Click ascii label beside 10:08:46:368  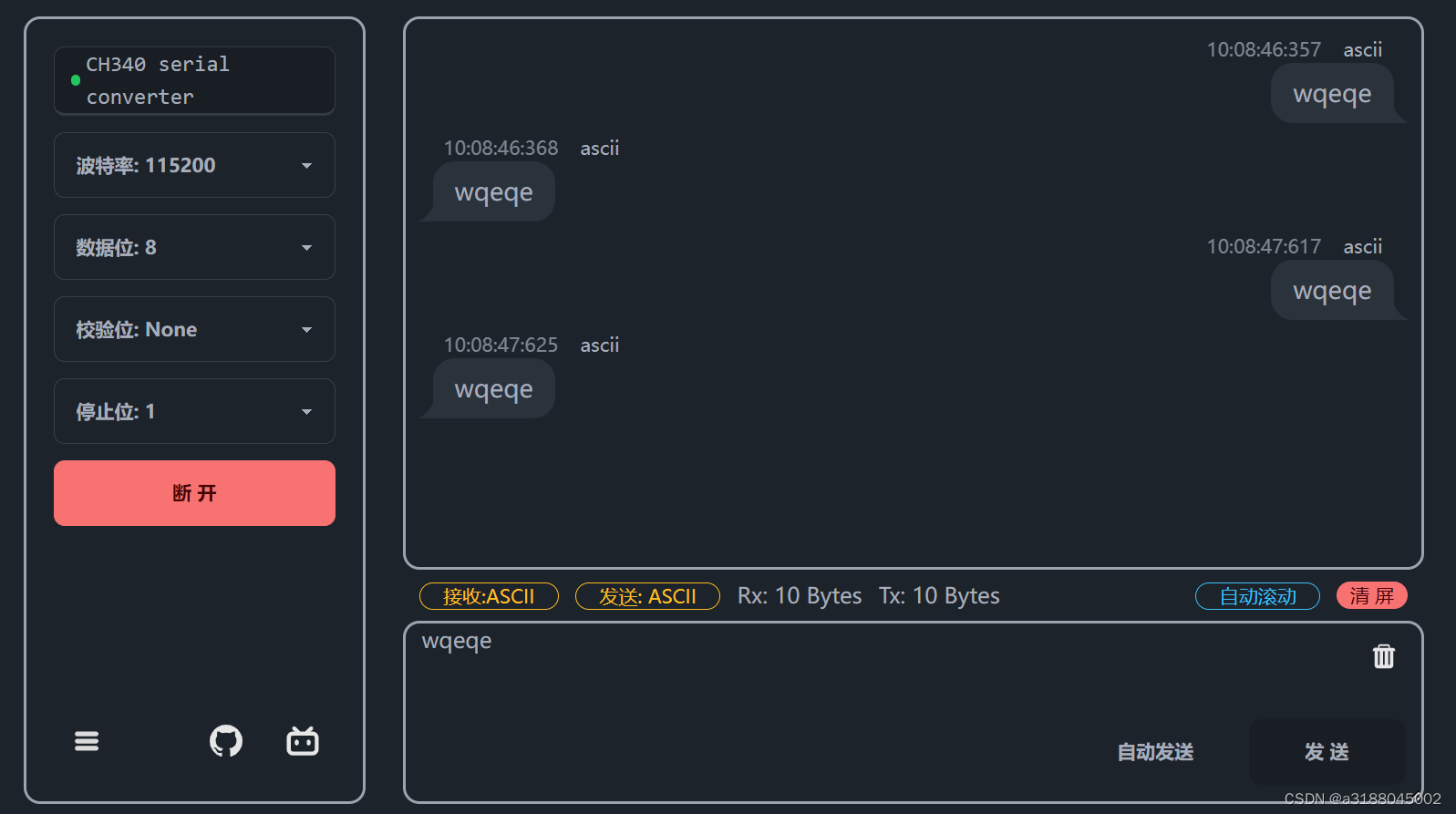pyautogui.click(x=600, y=148)
